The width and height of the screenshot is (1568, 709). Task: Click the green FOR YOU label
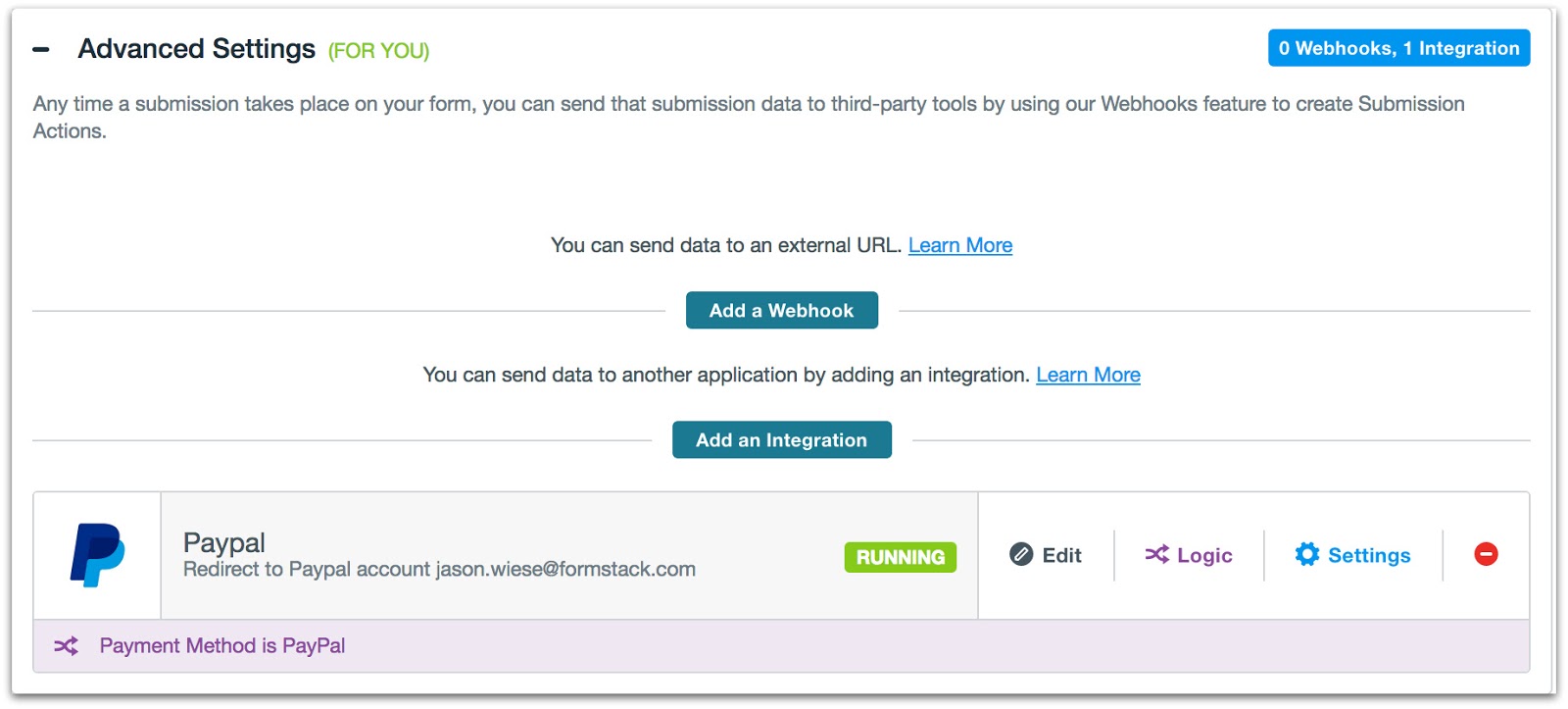pos(378,51)
